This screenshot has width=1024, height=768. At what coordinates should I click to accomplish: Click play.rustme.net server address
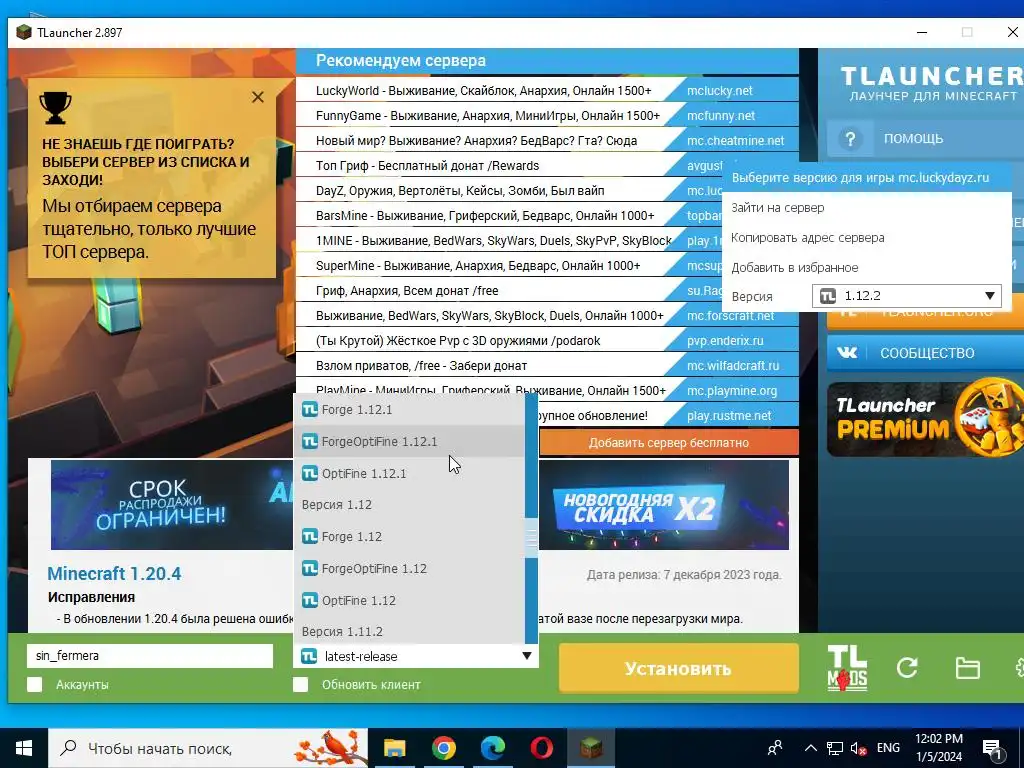729,415
